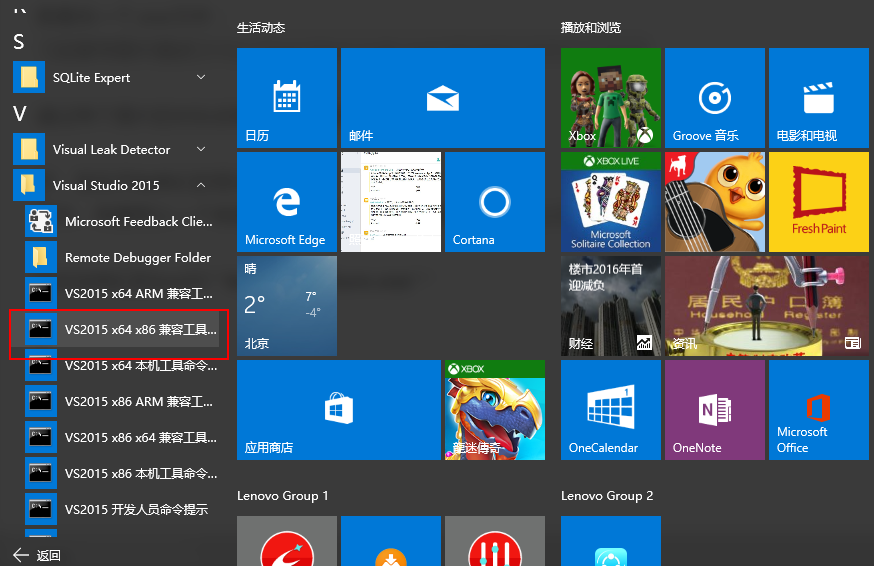Open Microsoft Solitaire Collection tile
874x566 pixels.
610,202
